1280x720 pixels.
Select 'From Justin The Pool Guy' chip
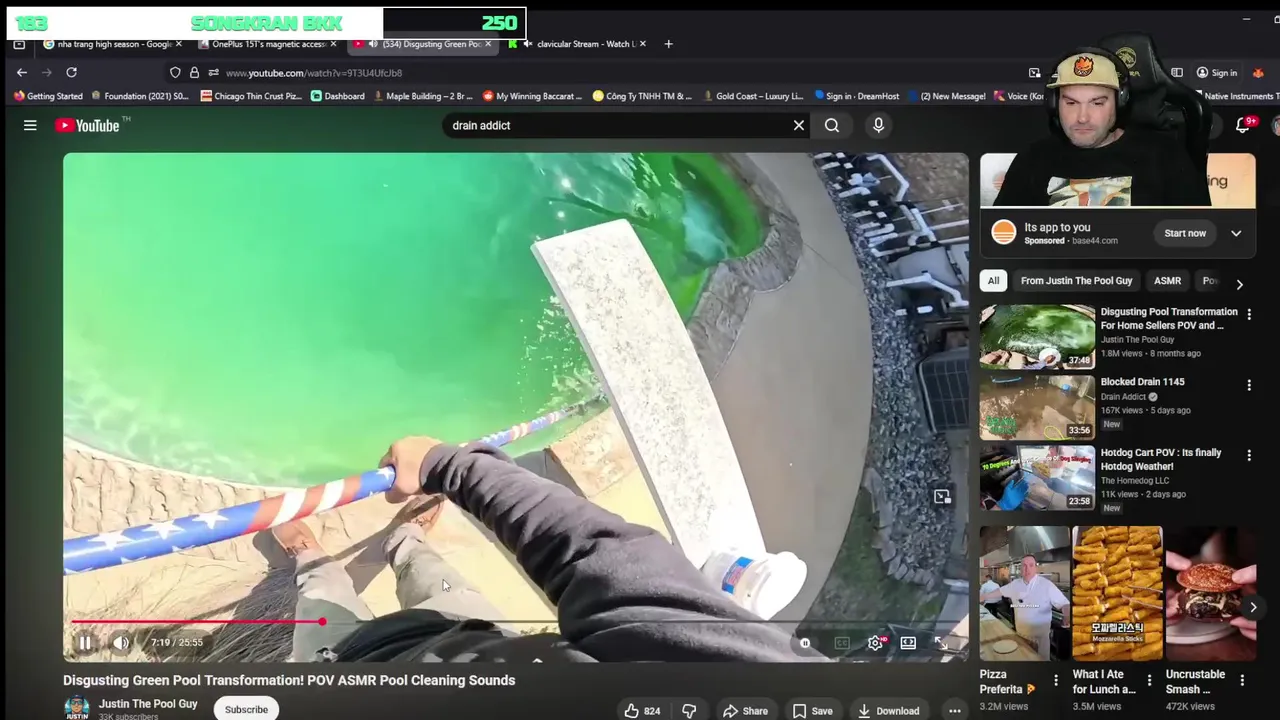click(1076, 281)
